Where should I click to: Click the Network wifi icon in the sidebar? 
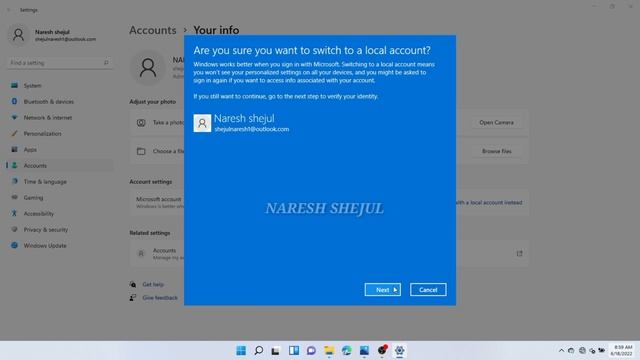click(15, 118)
